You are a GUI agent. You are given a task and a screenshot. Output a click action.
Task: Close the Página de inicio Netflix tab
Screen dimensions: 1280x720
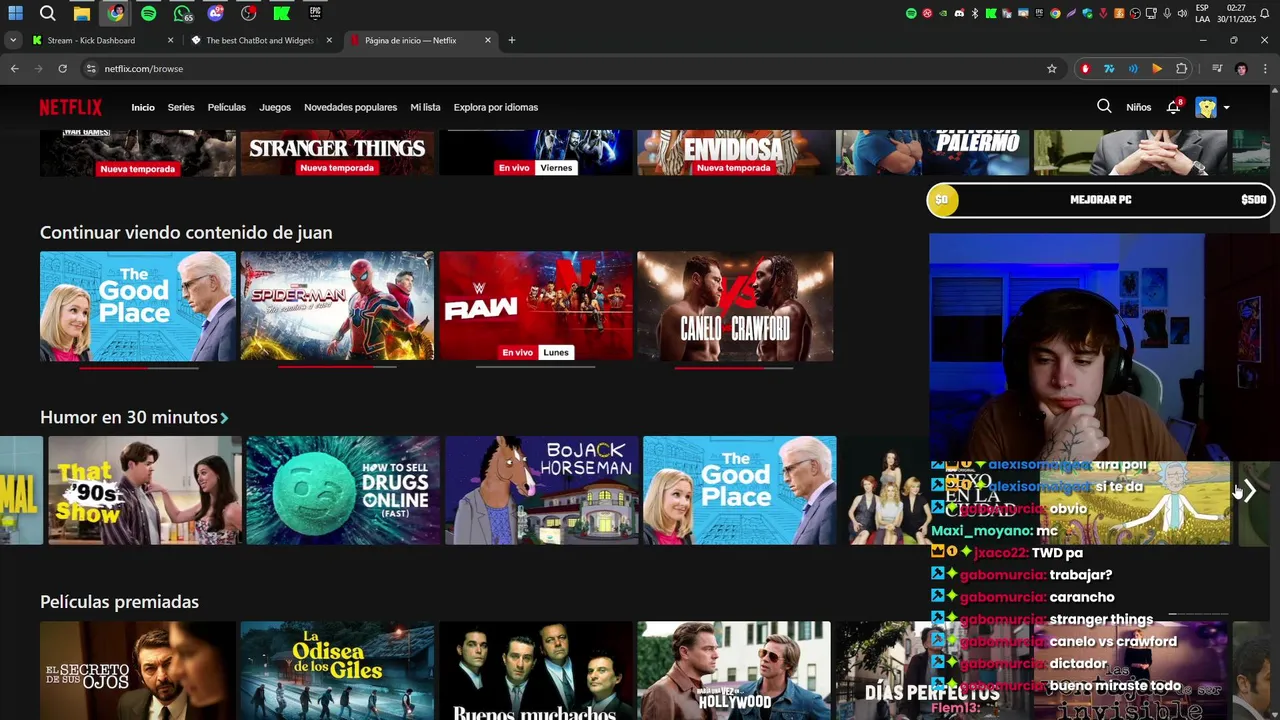pyautogui.click(x=488, y=40)
